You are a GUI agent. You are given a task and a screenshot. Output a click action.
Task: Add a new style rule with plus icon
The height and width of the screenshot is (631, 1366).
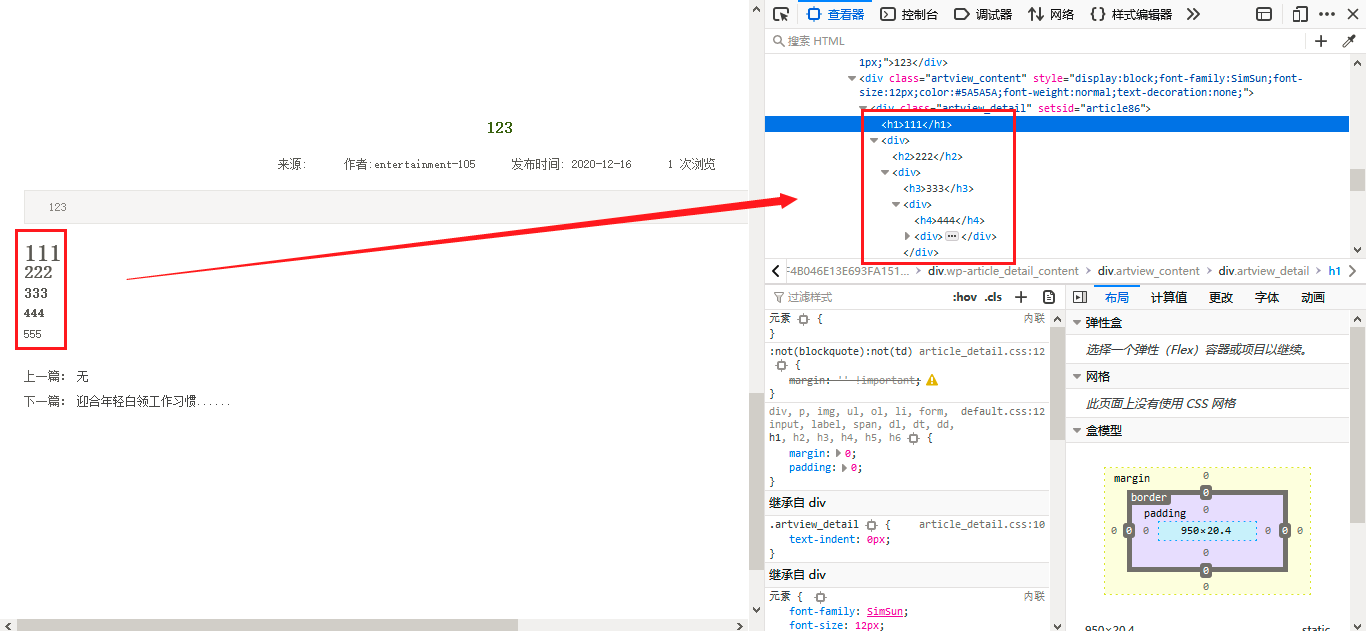(1021, 297)
